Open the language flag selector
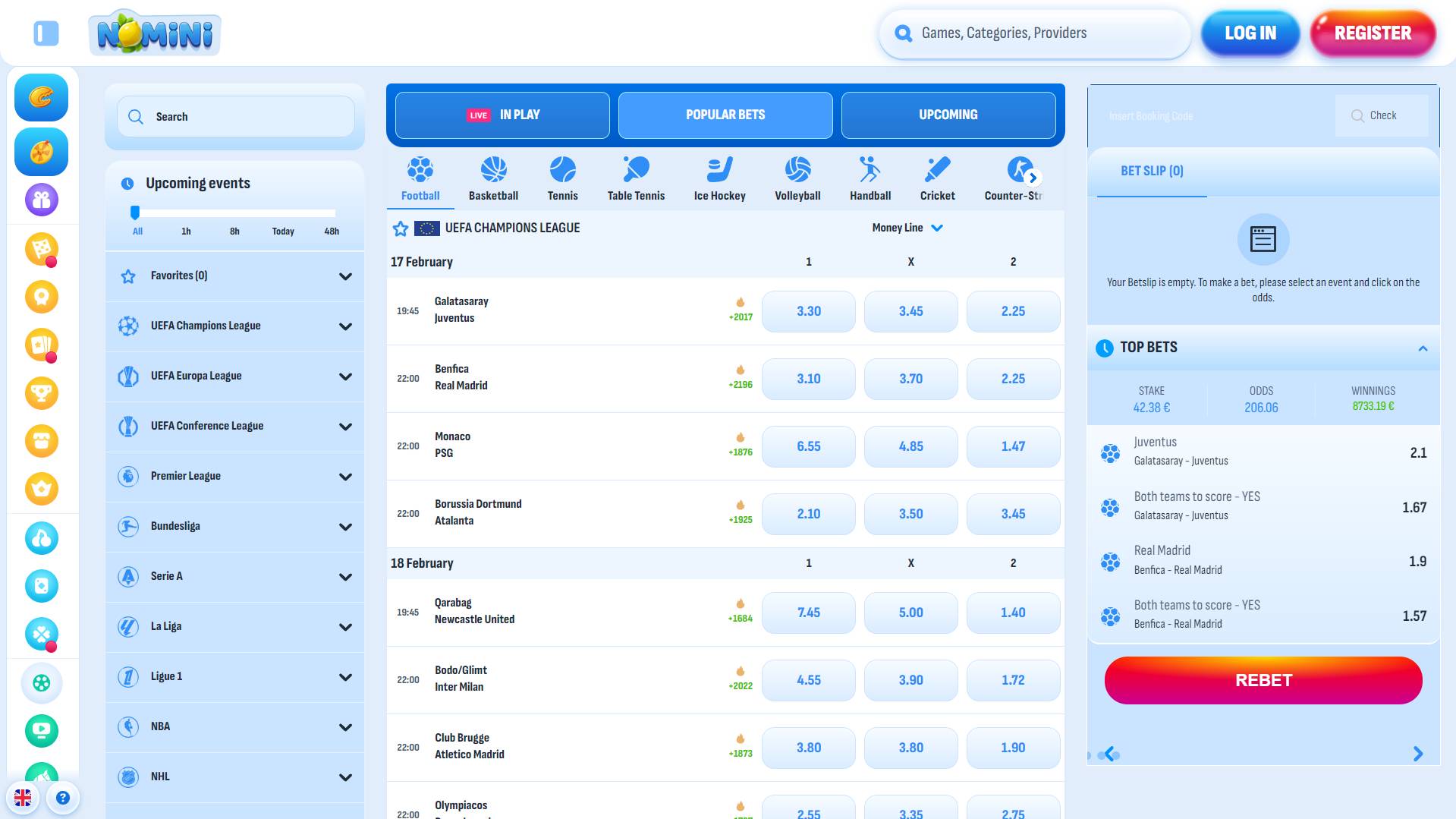Image resolution: width=1456 pixels, height=819 pixels. tap(23, 798)
